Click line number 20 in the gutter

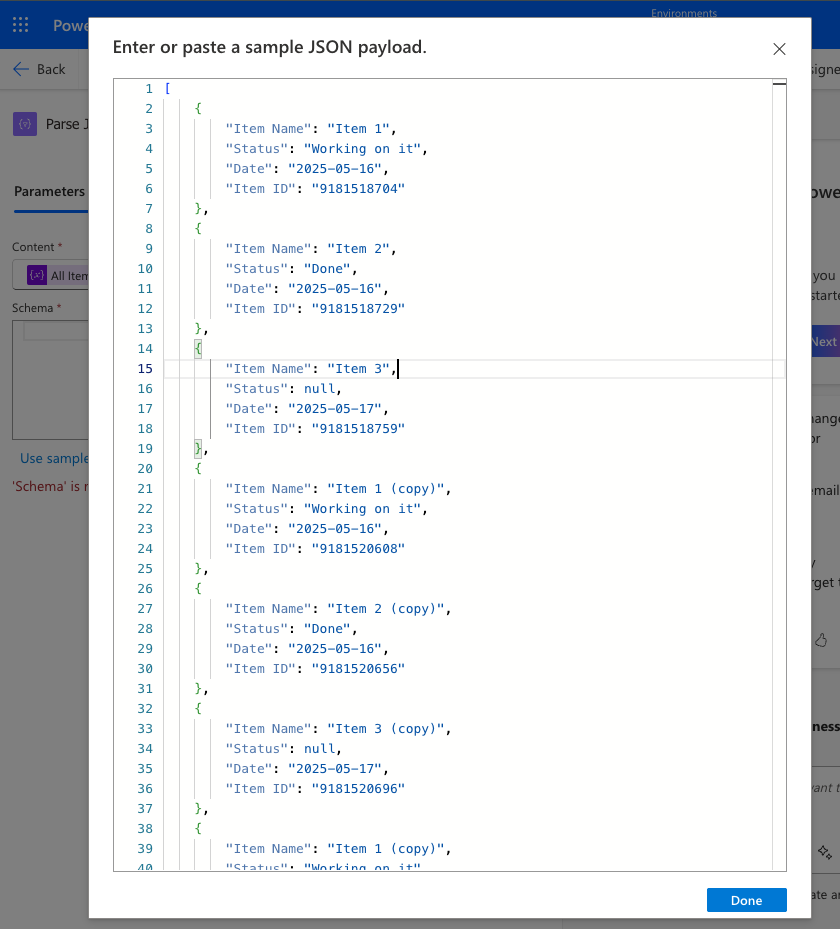[145, 469]
